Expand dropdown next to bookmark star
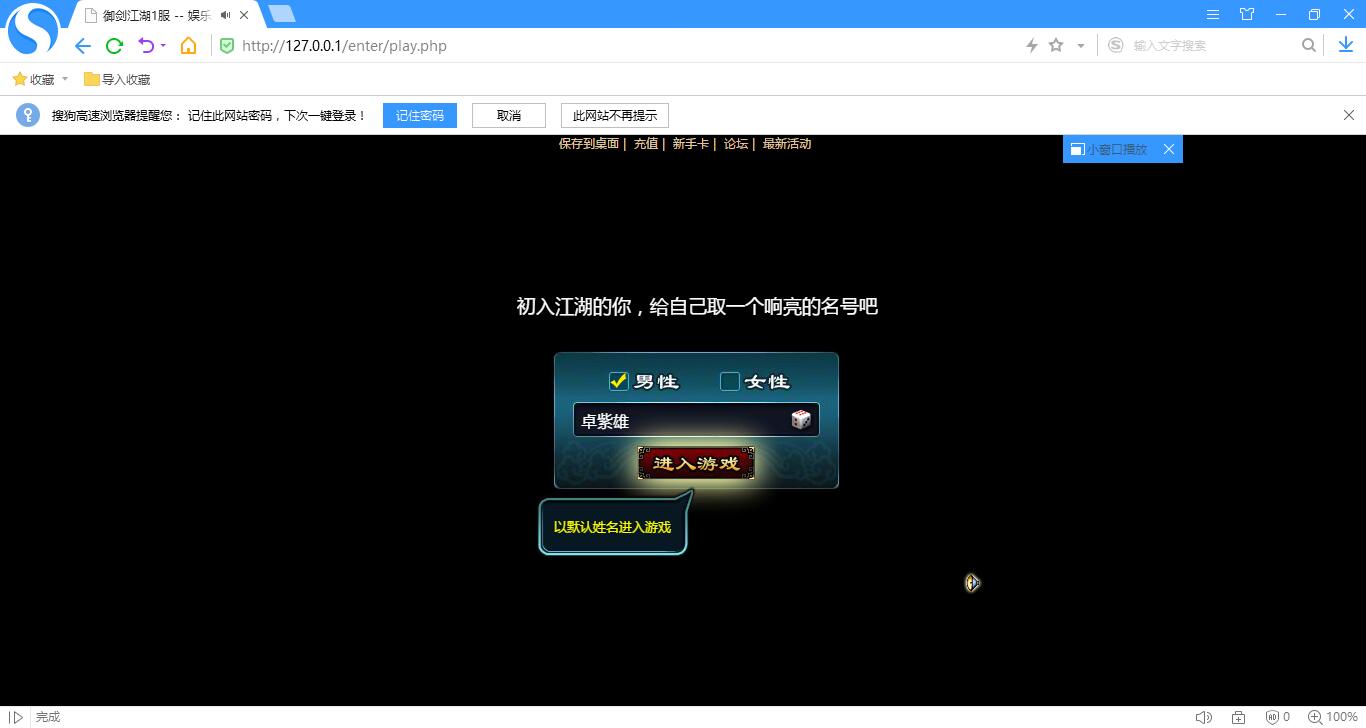 (1081, 46)
